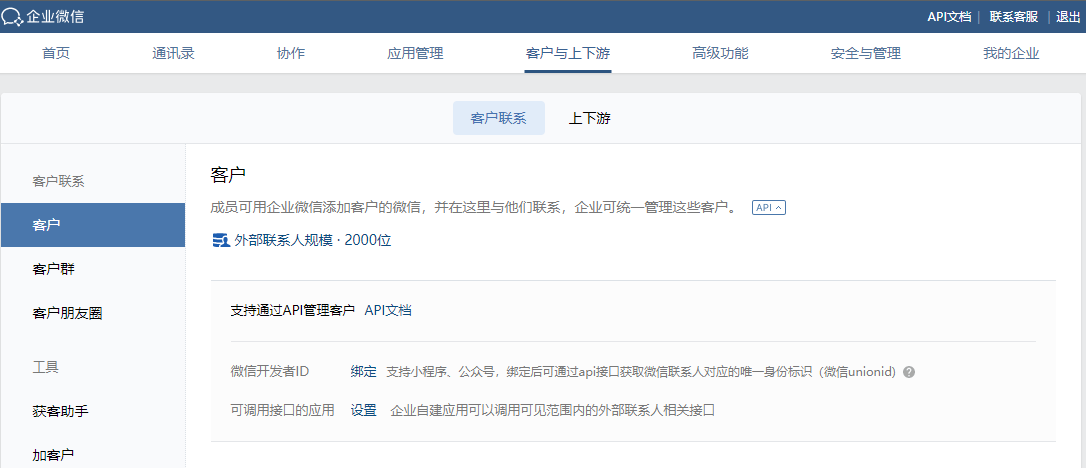Image resolution: width=1086 pixels, height=468 pixels.
Task: Open the 首页 navigation tab
Action: point(56,54)
